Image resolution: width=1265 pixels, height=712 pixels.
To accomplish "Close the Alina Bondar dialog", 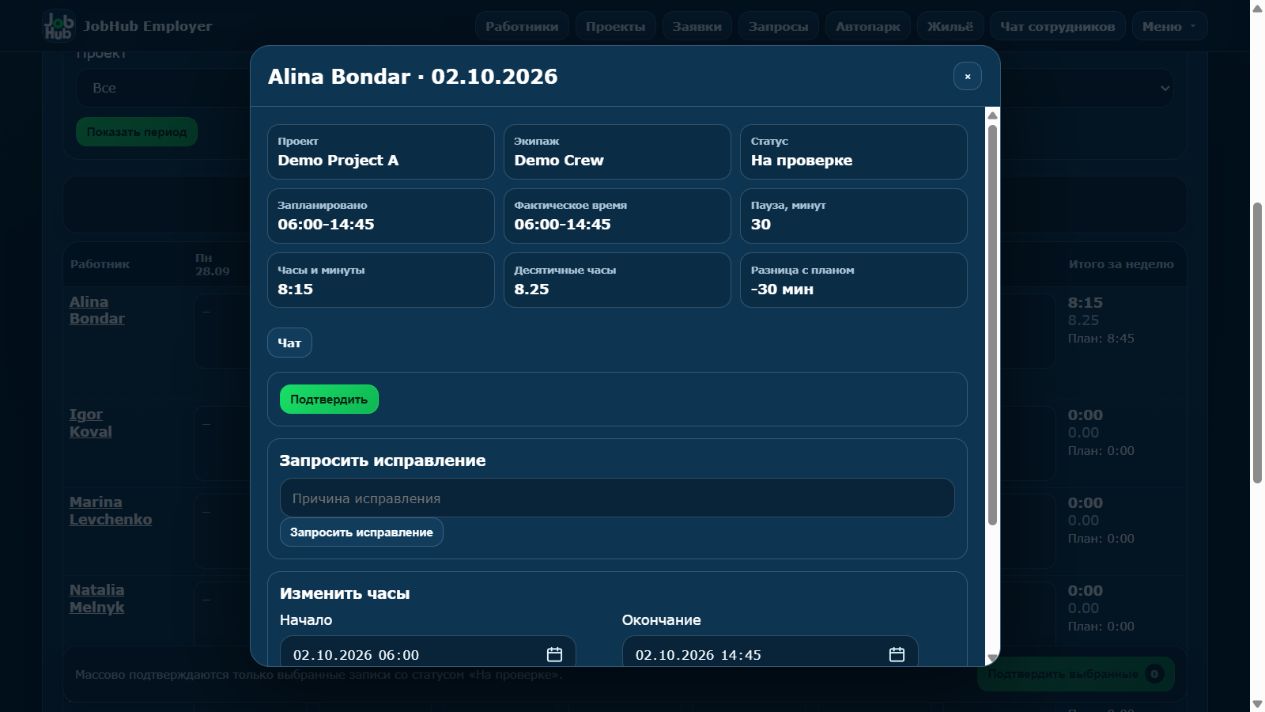I will coord(967,76).
